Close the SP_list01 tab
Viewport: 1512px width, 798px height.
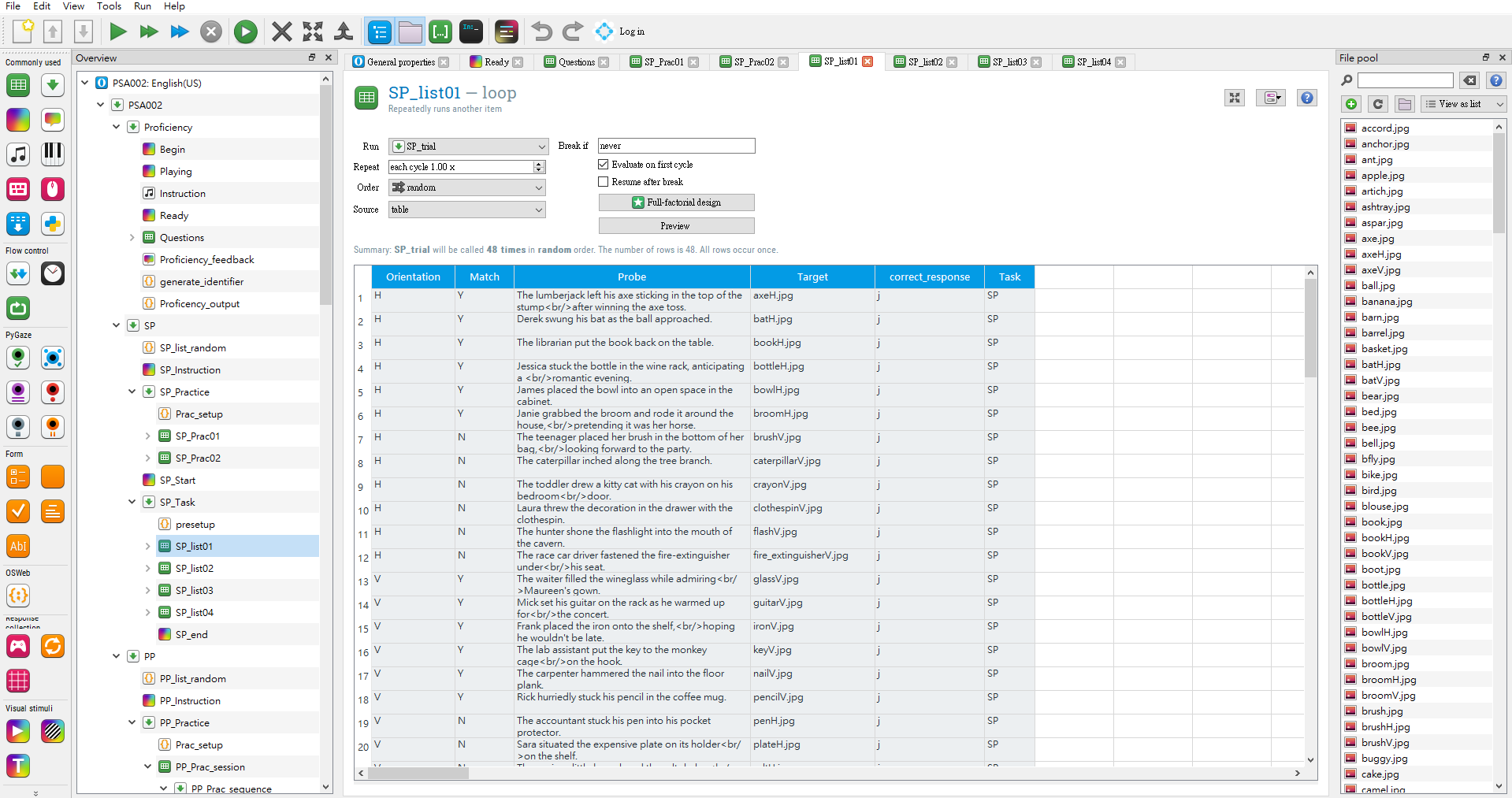(x=867, y=61)
